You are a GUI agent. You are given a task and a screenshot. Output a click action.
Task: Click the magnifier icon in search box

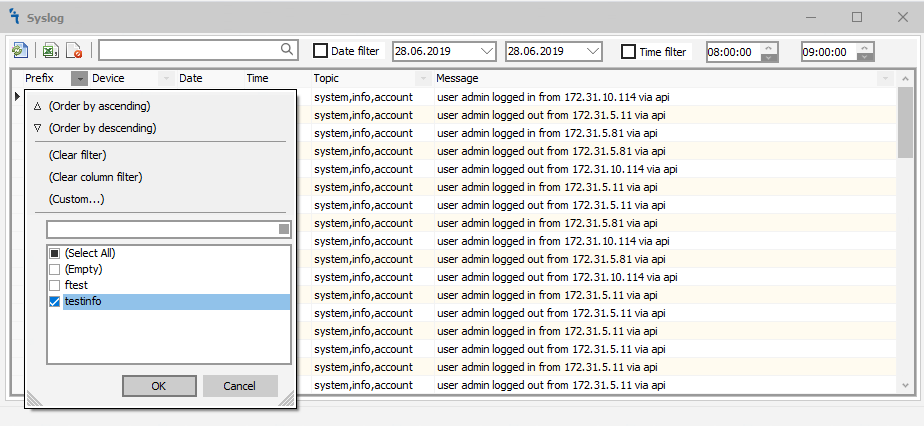(287, 49)
